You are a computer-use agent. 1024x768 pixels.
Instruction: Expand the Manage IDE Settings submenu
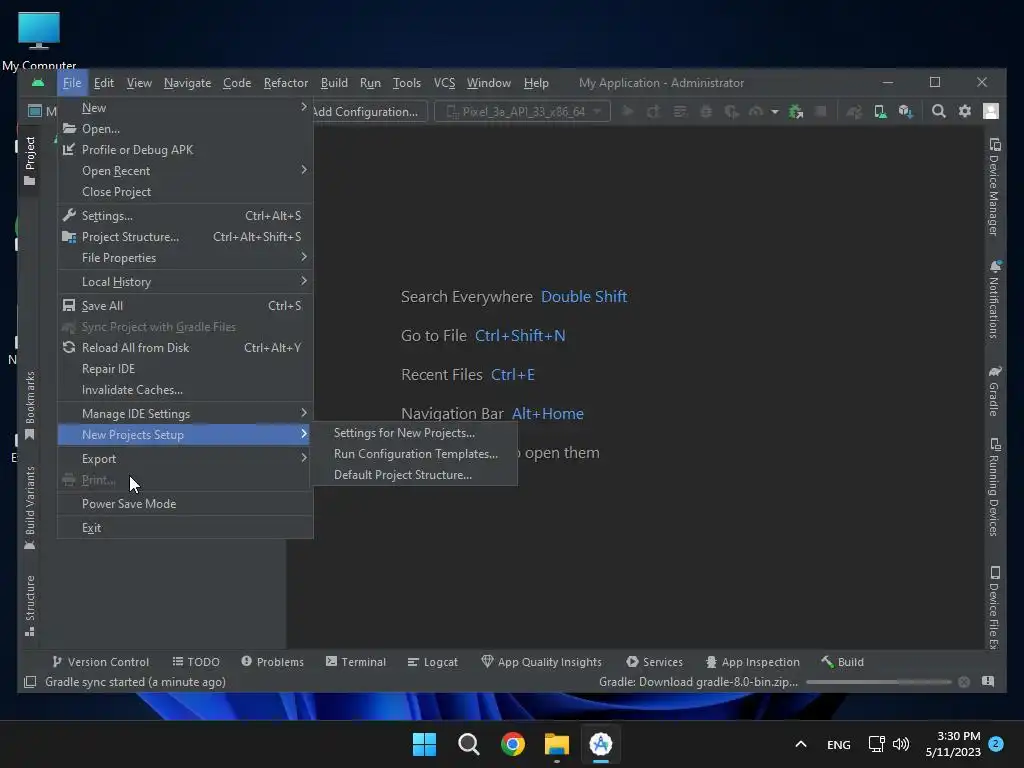click(x=185, y=413)
